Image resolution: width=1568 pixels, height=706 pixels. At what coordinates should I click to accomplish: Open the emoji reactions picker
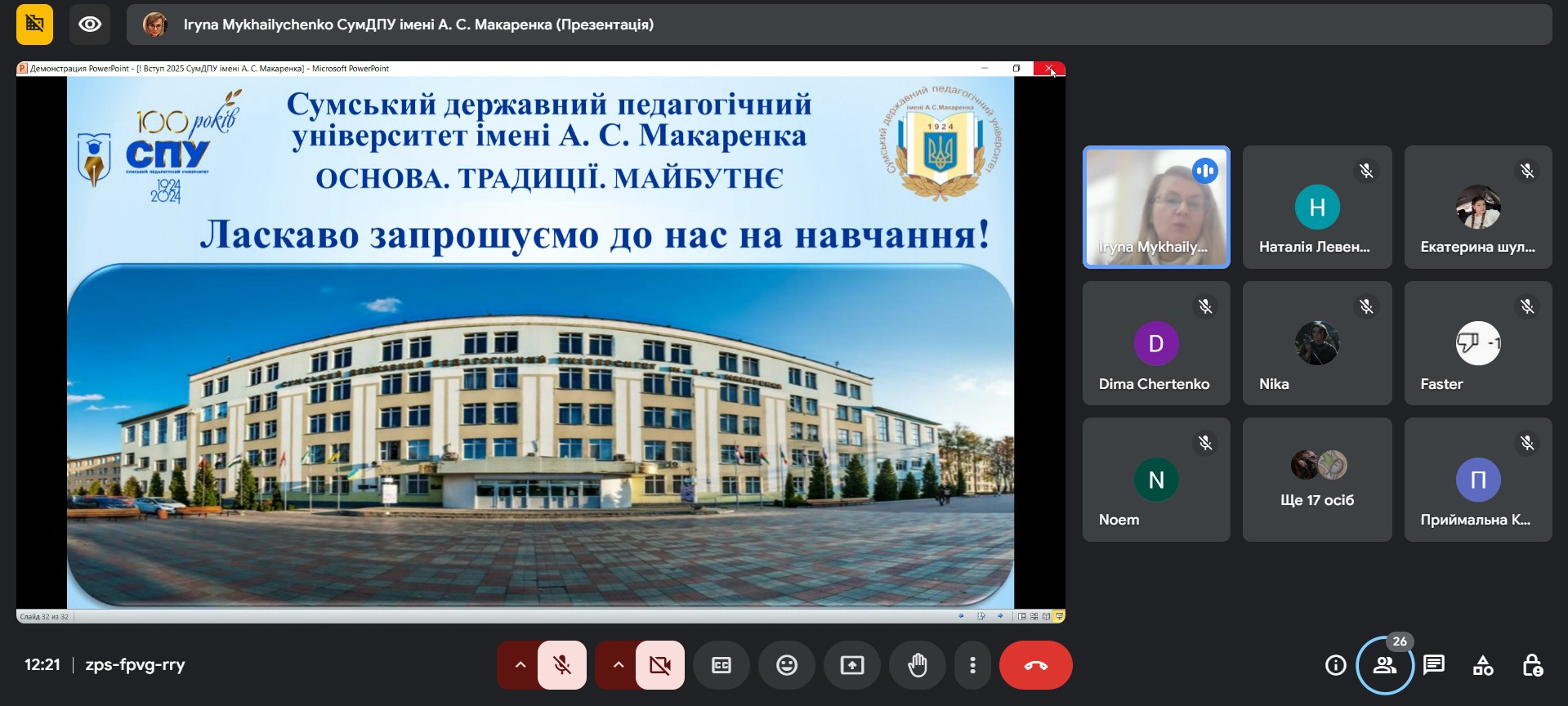(787, 665)
